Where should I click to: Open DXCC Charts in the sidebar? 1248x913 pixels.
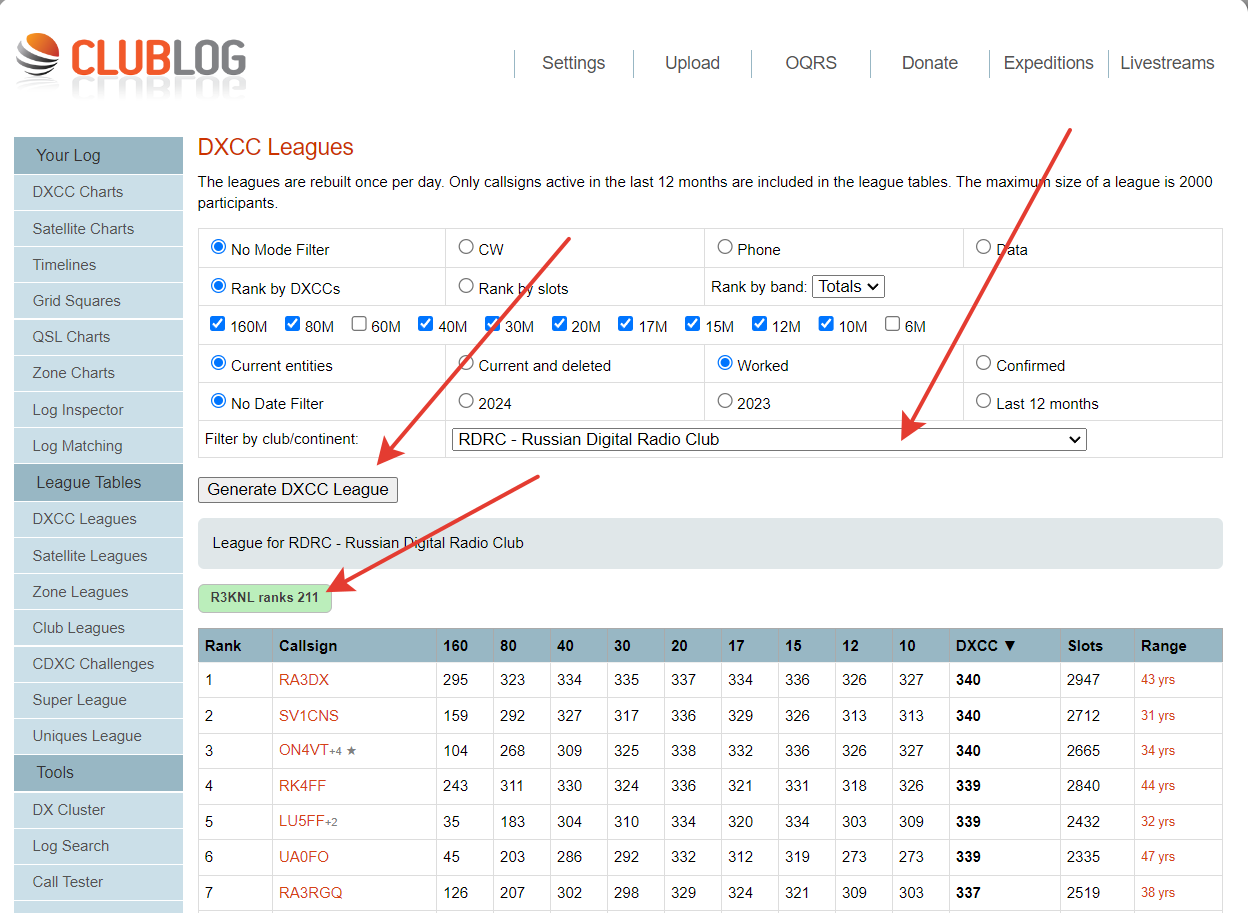click(98, 192)
